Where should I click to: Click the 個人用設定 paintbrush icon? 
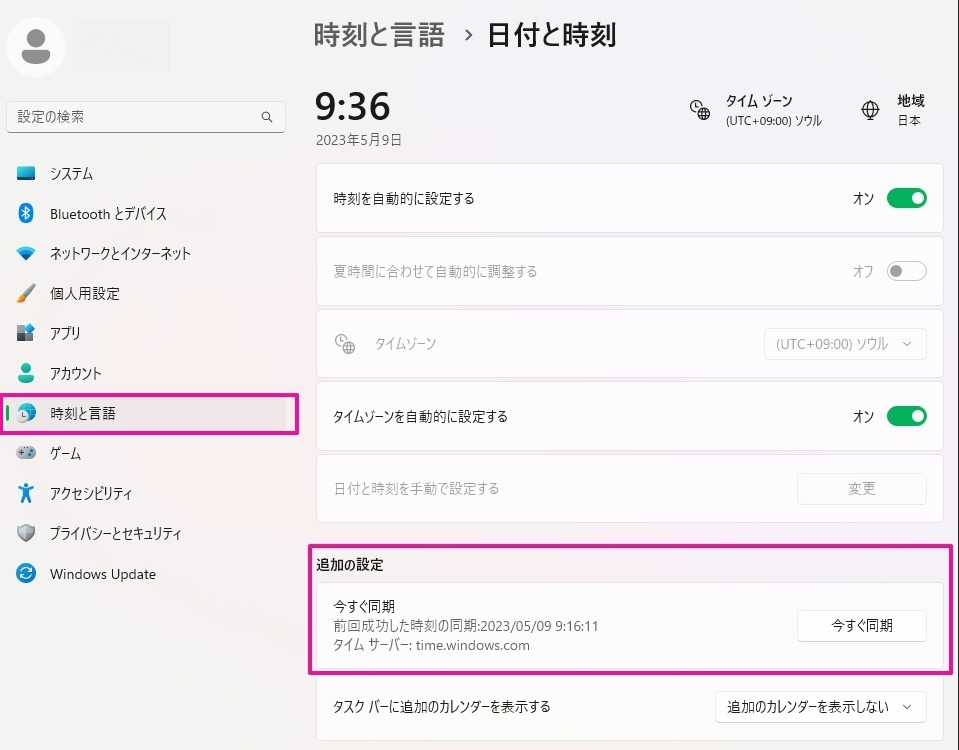tap(26, 294)
